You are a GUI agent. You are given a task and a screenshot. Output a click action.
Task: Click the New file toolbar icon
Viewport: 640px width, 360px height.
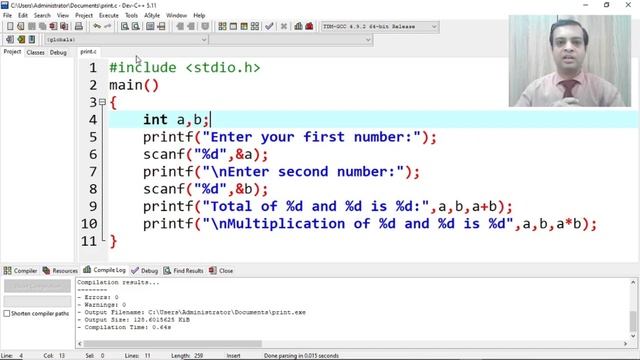10,27
